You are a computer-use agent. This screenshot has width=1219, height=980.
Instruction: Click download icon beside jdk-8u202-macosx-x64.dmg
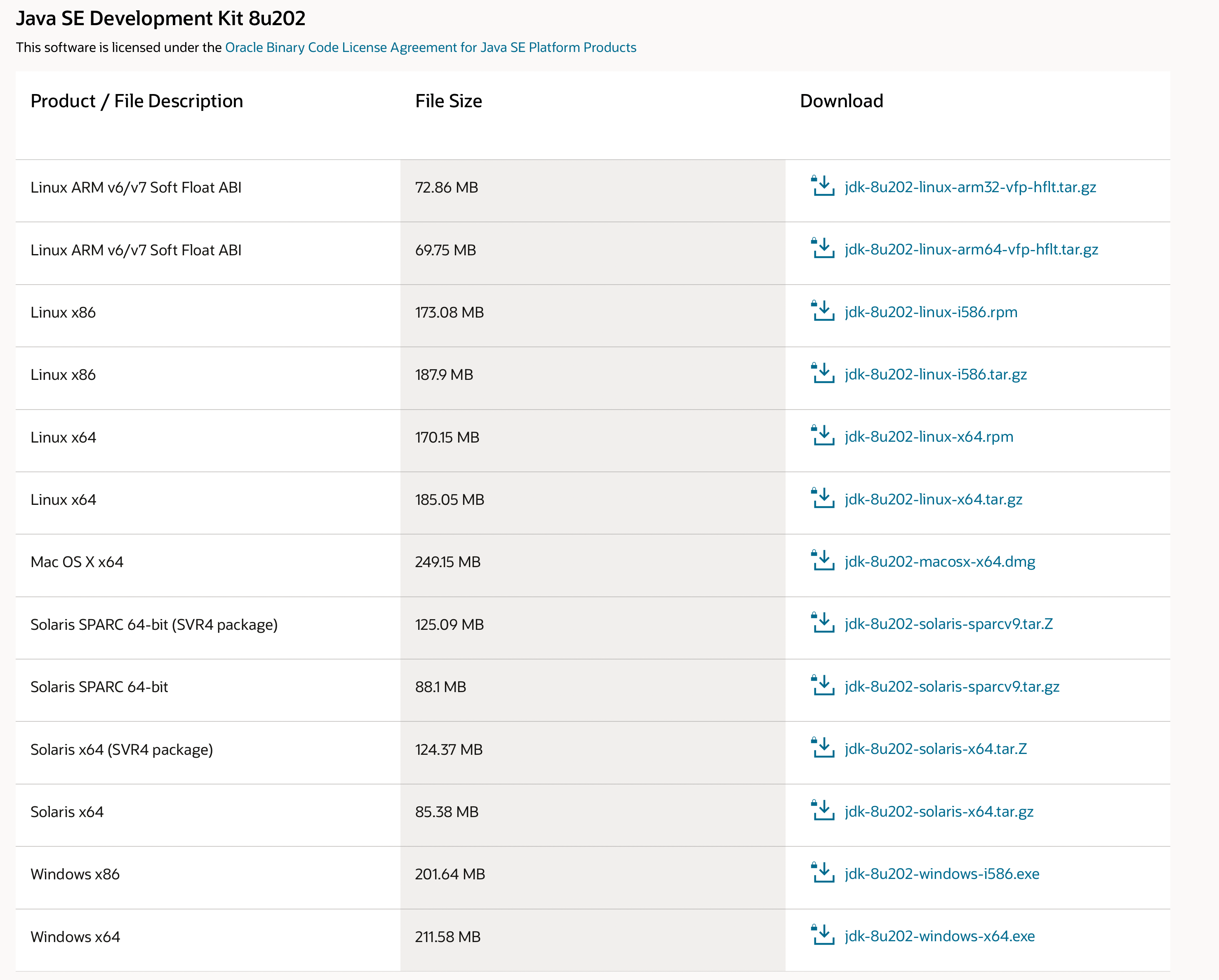(823, 561)
